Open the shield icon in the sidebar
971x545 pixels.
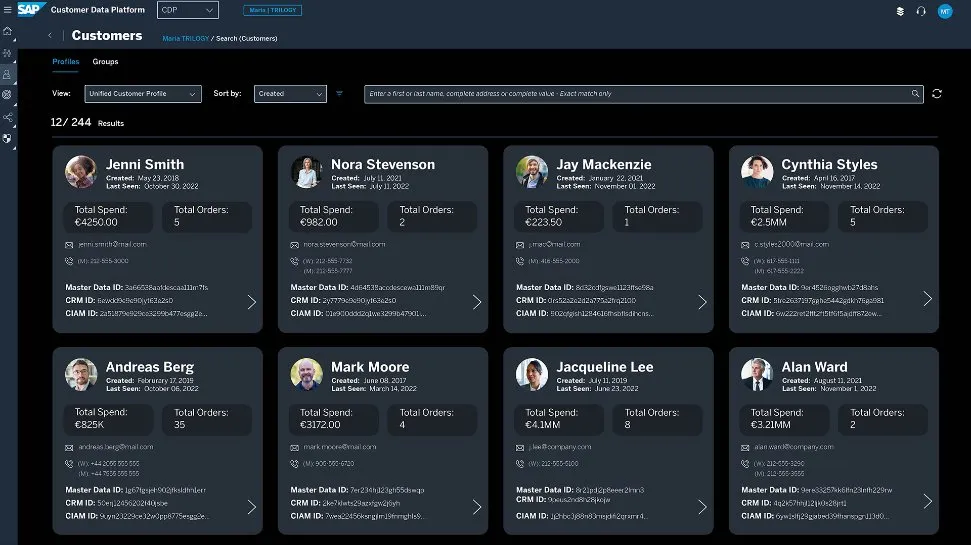pos(8,138)
